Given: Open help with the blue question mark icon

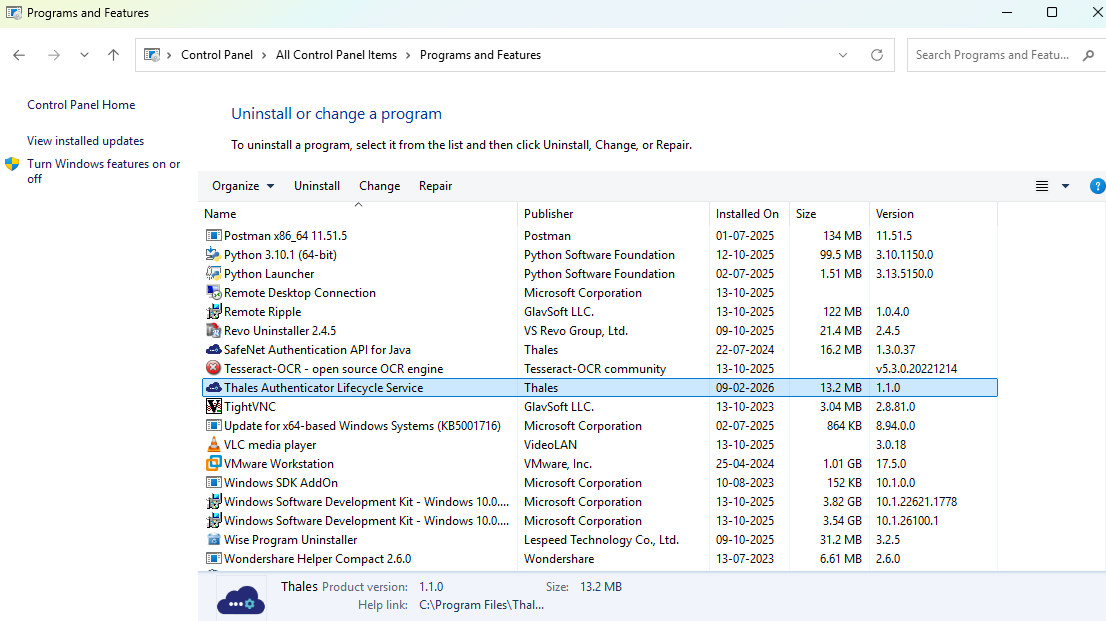Looking at the screenshot, I should click(1097, 185).
